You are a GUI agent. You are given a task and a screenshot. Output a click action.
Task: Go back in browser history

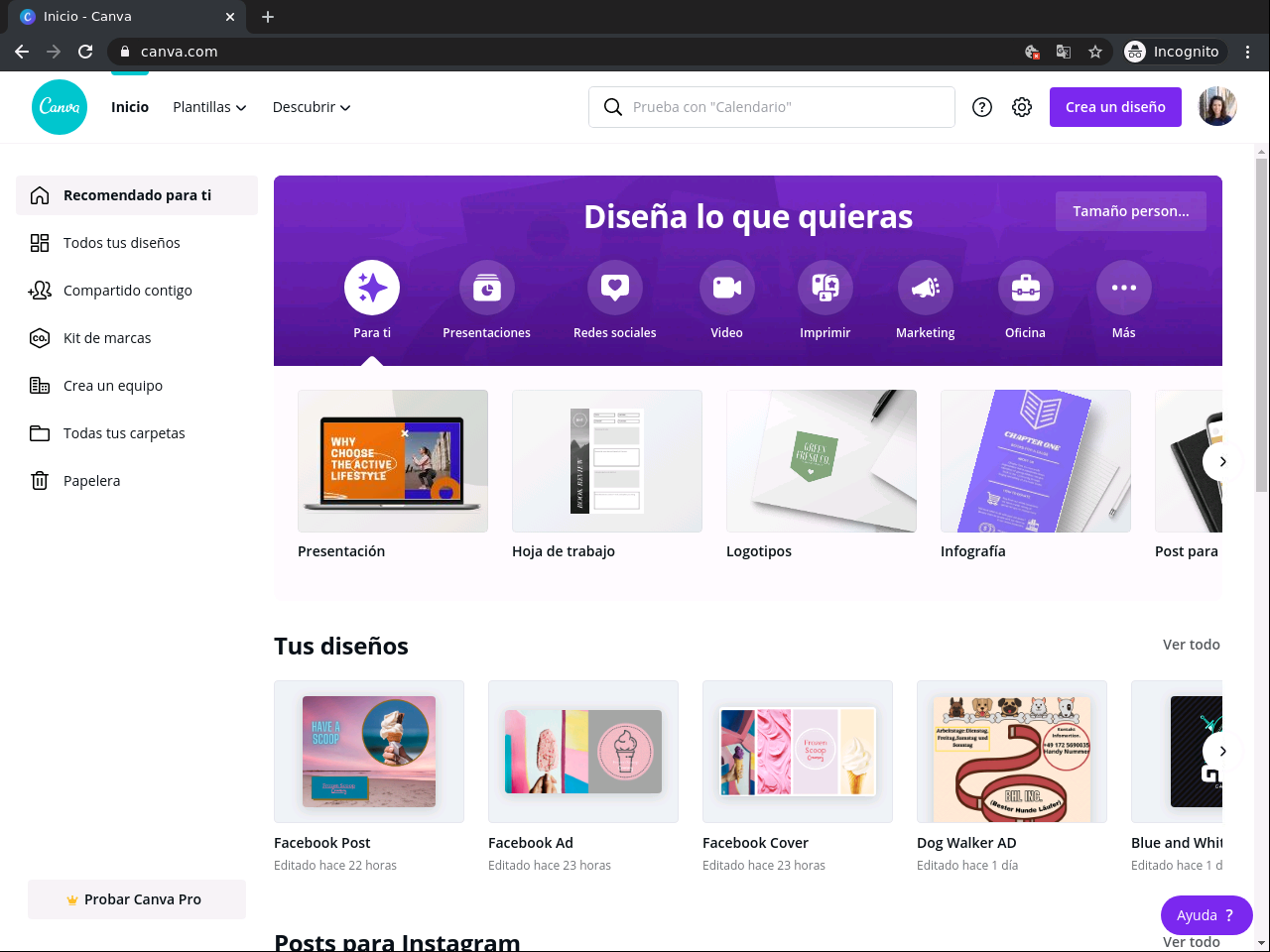(22, 52)
